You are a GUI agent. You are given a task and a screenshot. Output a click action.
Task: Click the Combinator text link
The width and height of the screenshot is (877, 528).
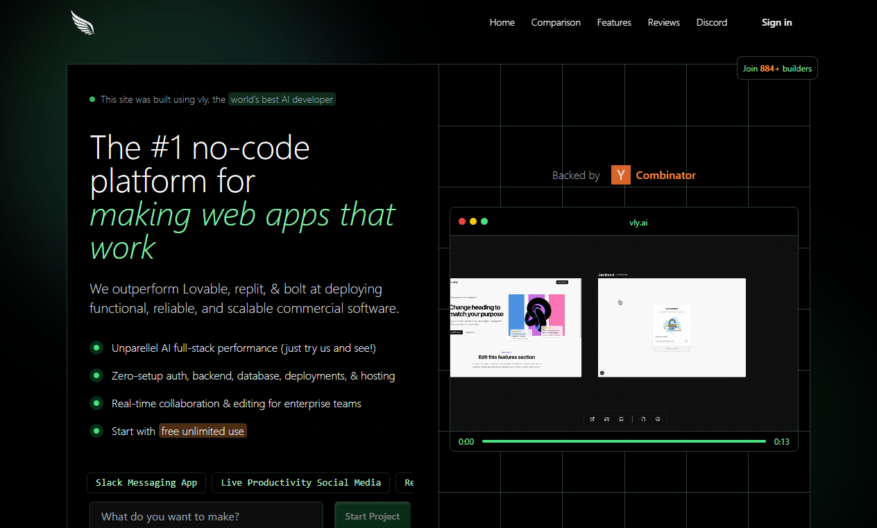(666, 175)
